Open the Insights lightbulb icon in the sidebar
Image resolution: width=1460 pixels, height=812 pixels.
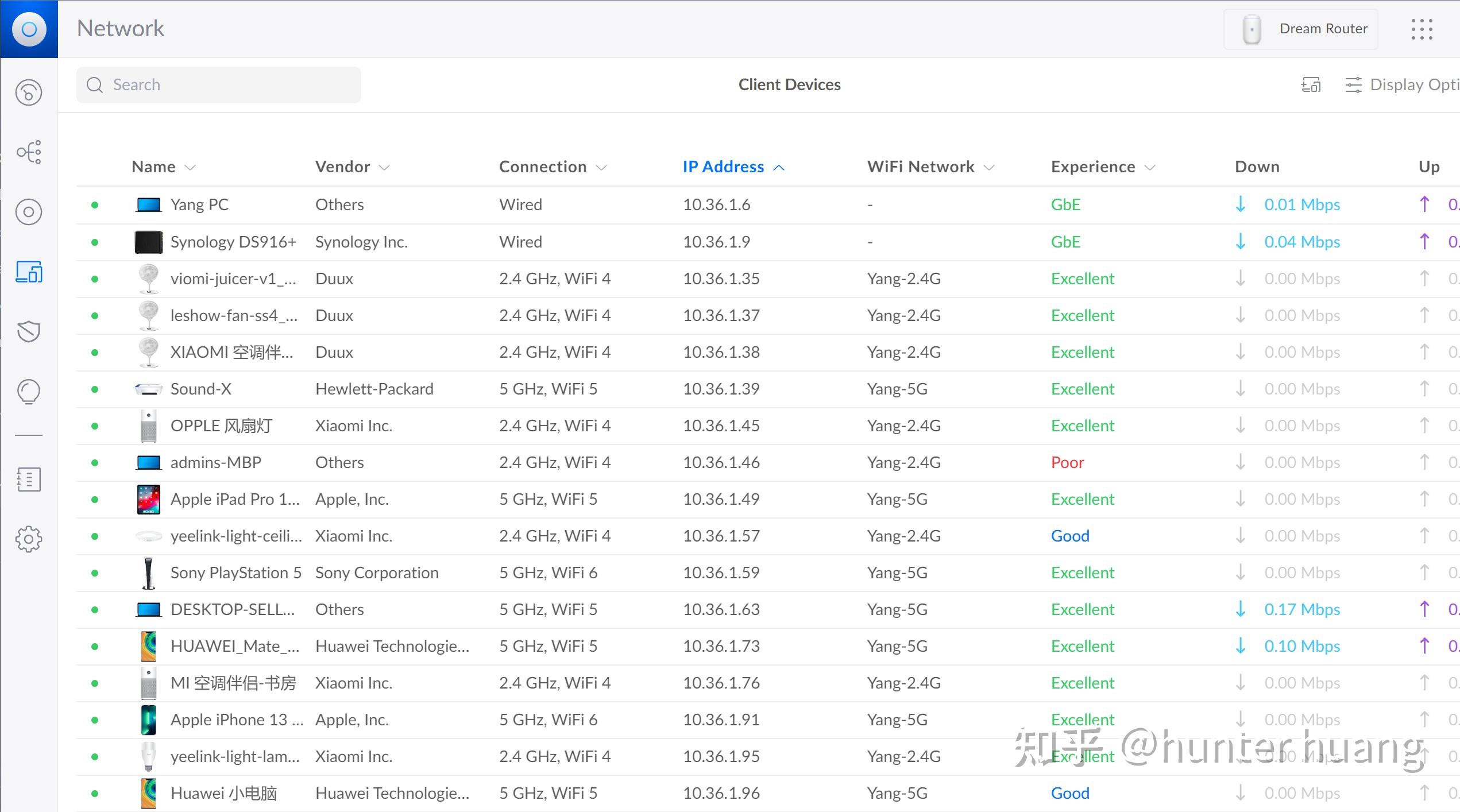tap(29, 392)
